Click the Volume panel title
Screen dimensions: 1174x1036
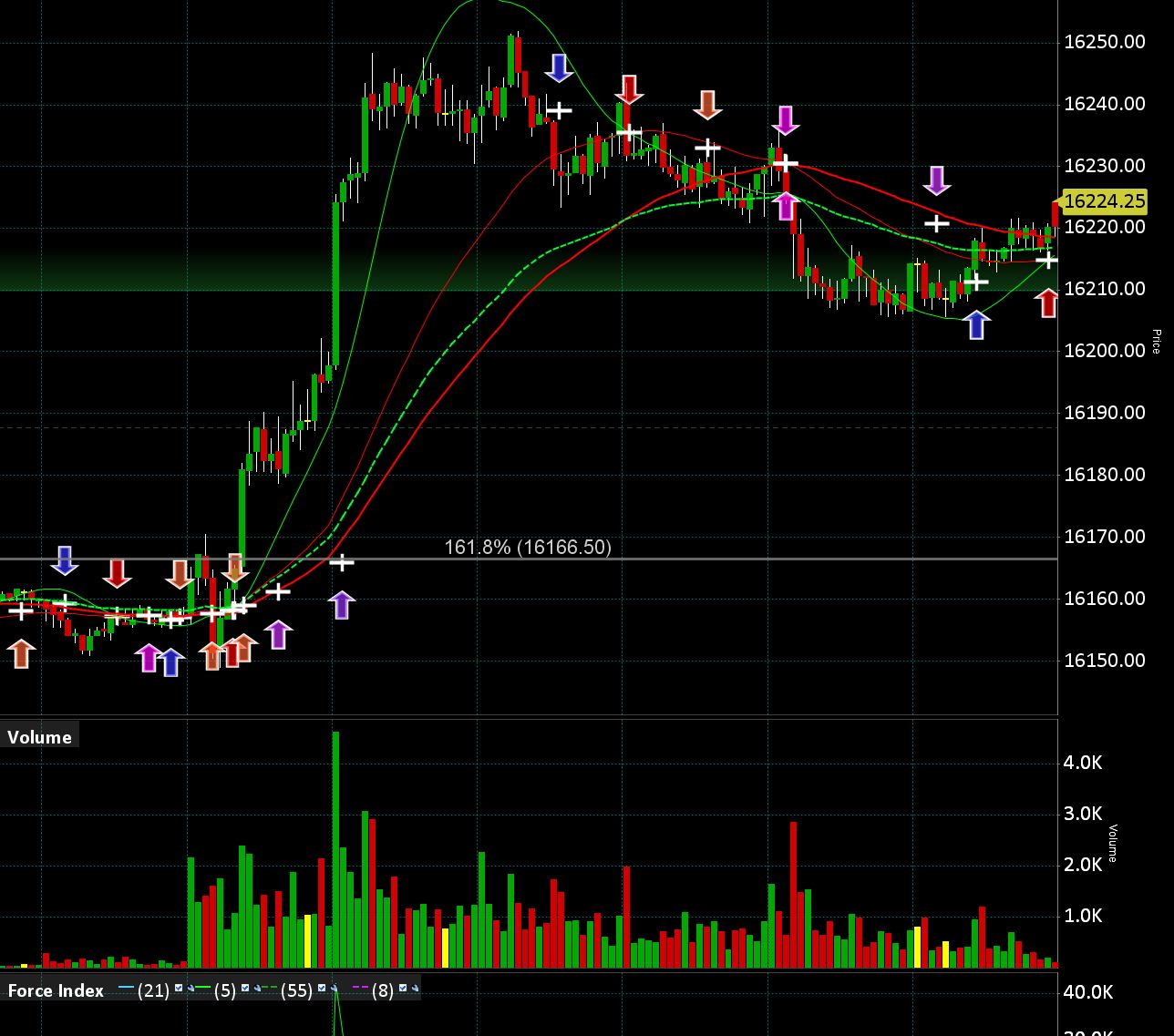pyautogui.click(x=39, y=737)
